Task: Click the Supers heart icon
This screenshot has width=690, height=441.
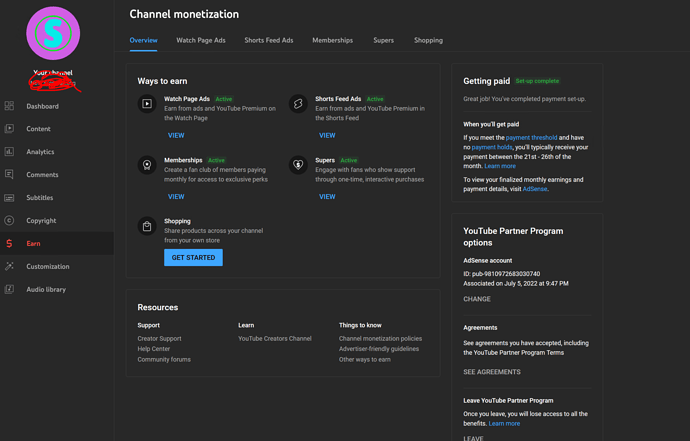Action: (x=298, y=165)
